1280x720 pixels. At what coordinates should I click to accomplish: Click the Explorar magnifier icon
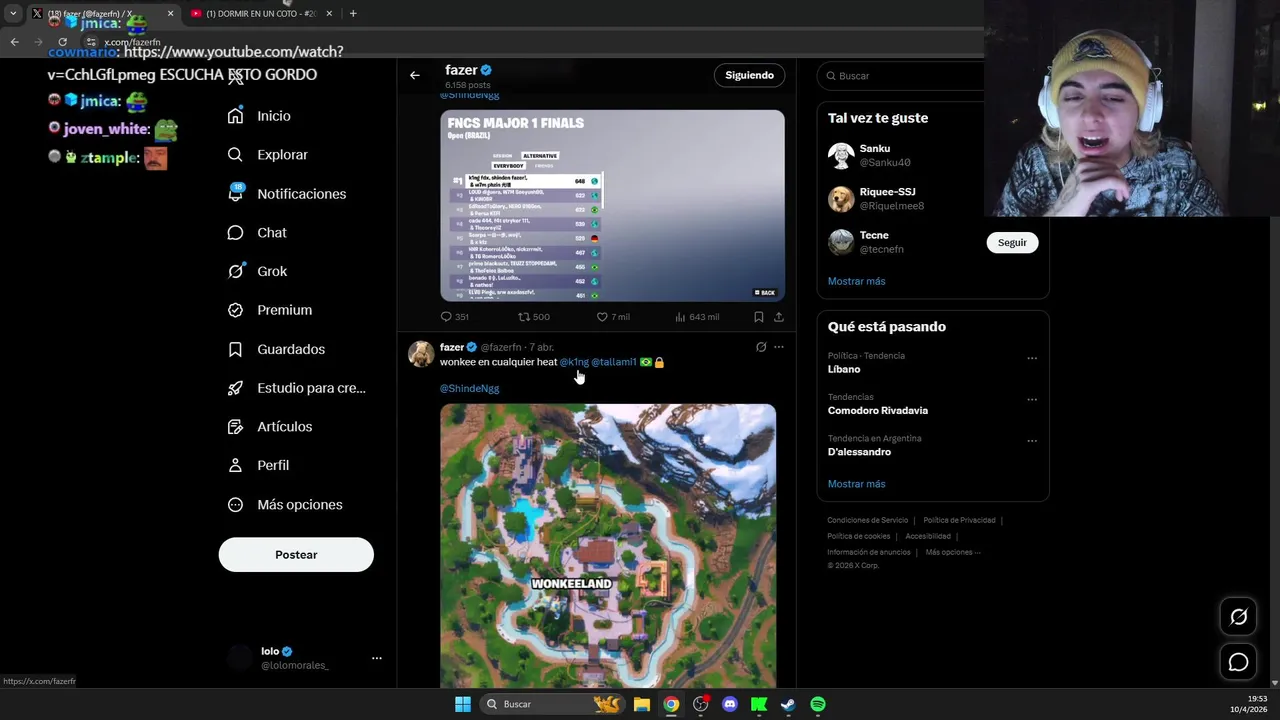tap(235, 155)
